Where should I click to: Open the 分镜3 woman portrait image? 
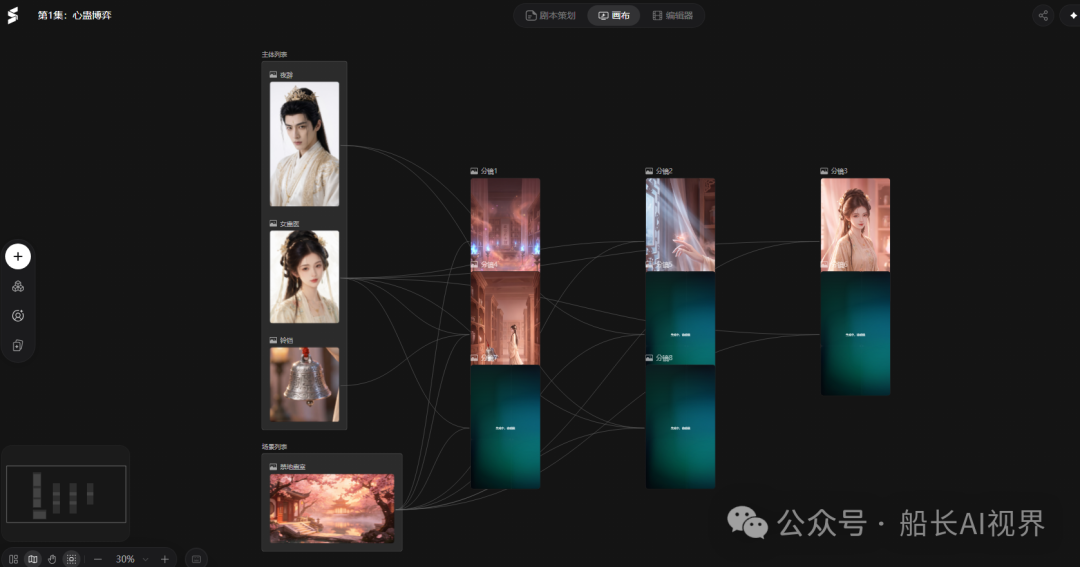point(855,225)
